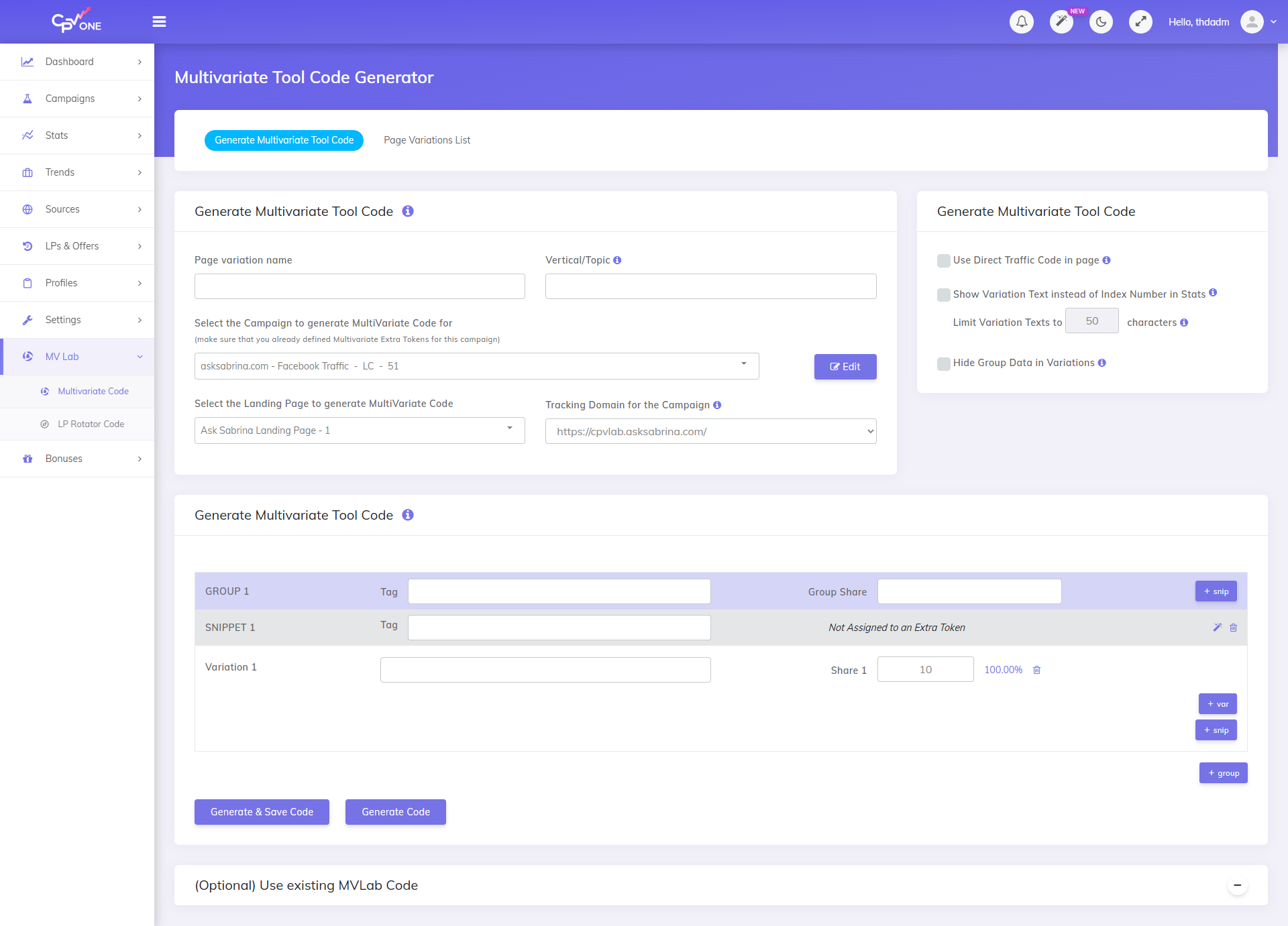Click the Share 1 value input field
This screenshot has width=1288, height=926.
[925, 669]
